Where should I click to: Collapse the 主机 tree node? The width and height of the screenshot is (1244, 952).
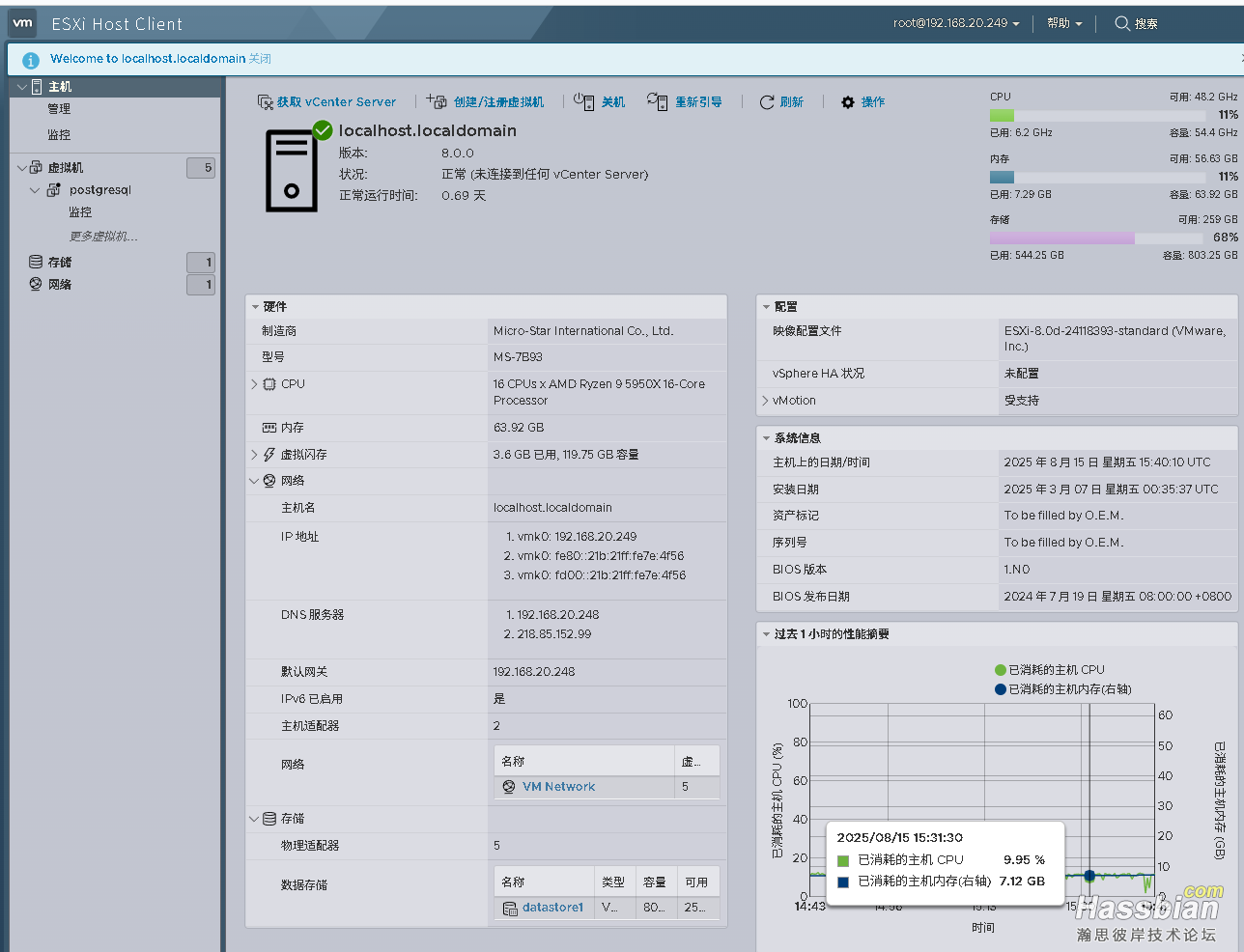(x=22, y=87)
